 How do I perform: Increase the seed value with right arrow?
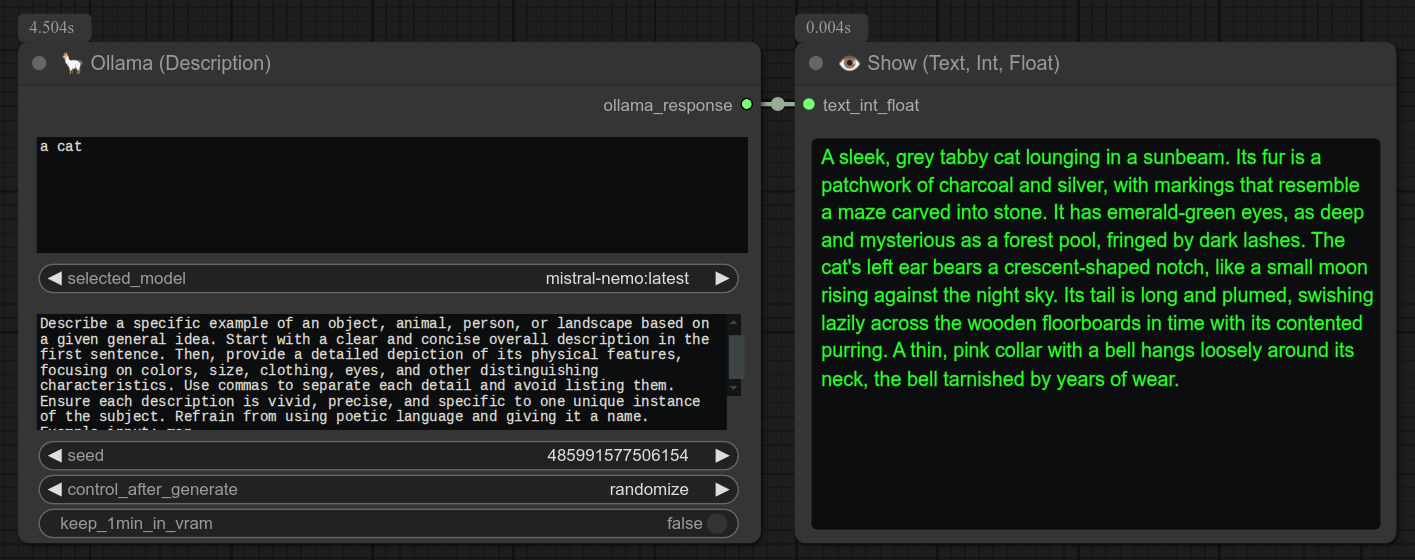(x=722, y=455)
